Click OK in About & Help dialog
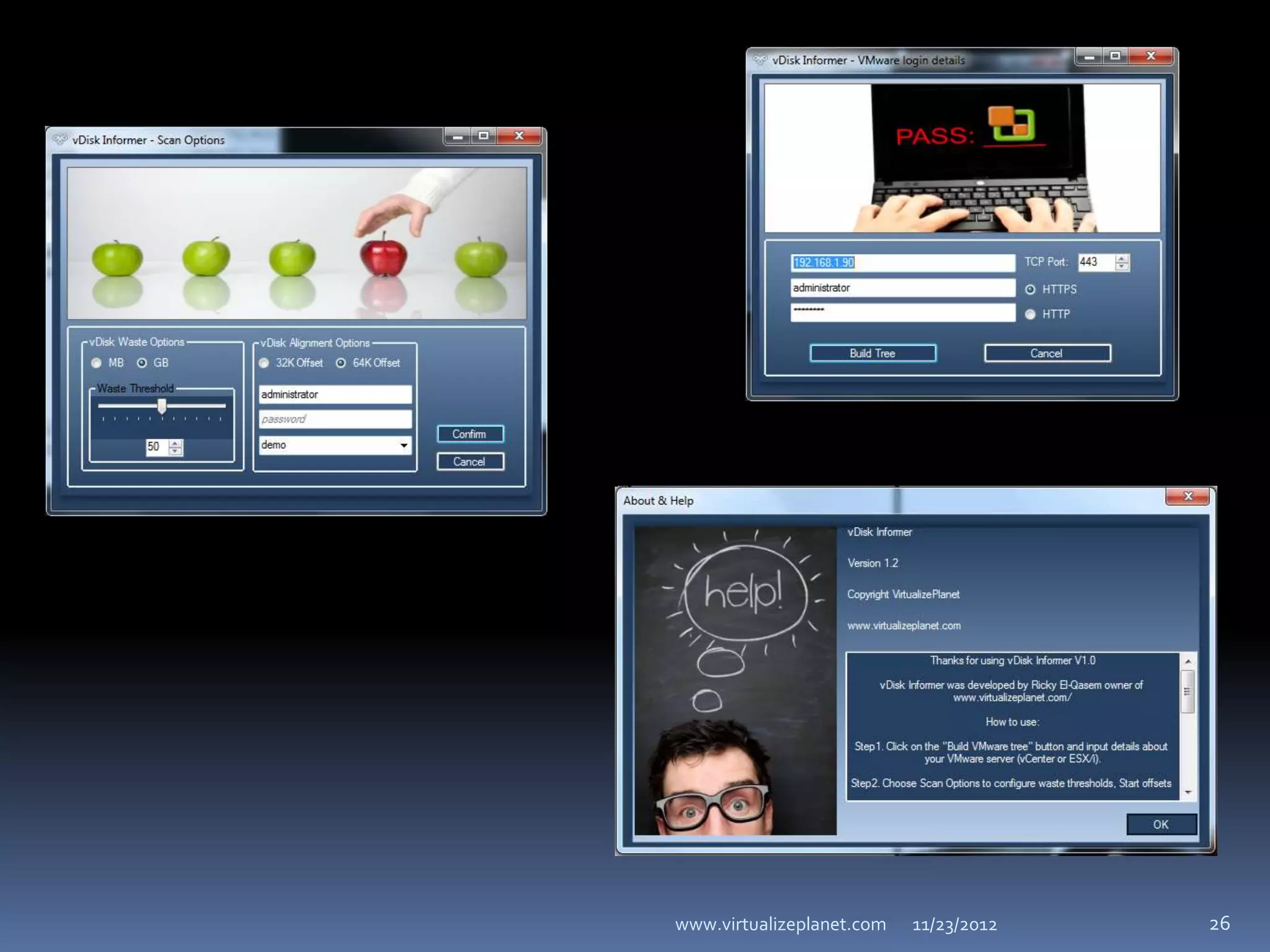Image resolution: width=1270 pixels, height=952 pixels. pyautogui.click(x=1160, y=824)
